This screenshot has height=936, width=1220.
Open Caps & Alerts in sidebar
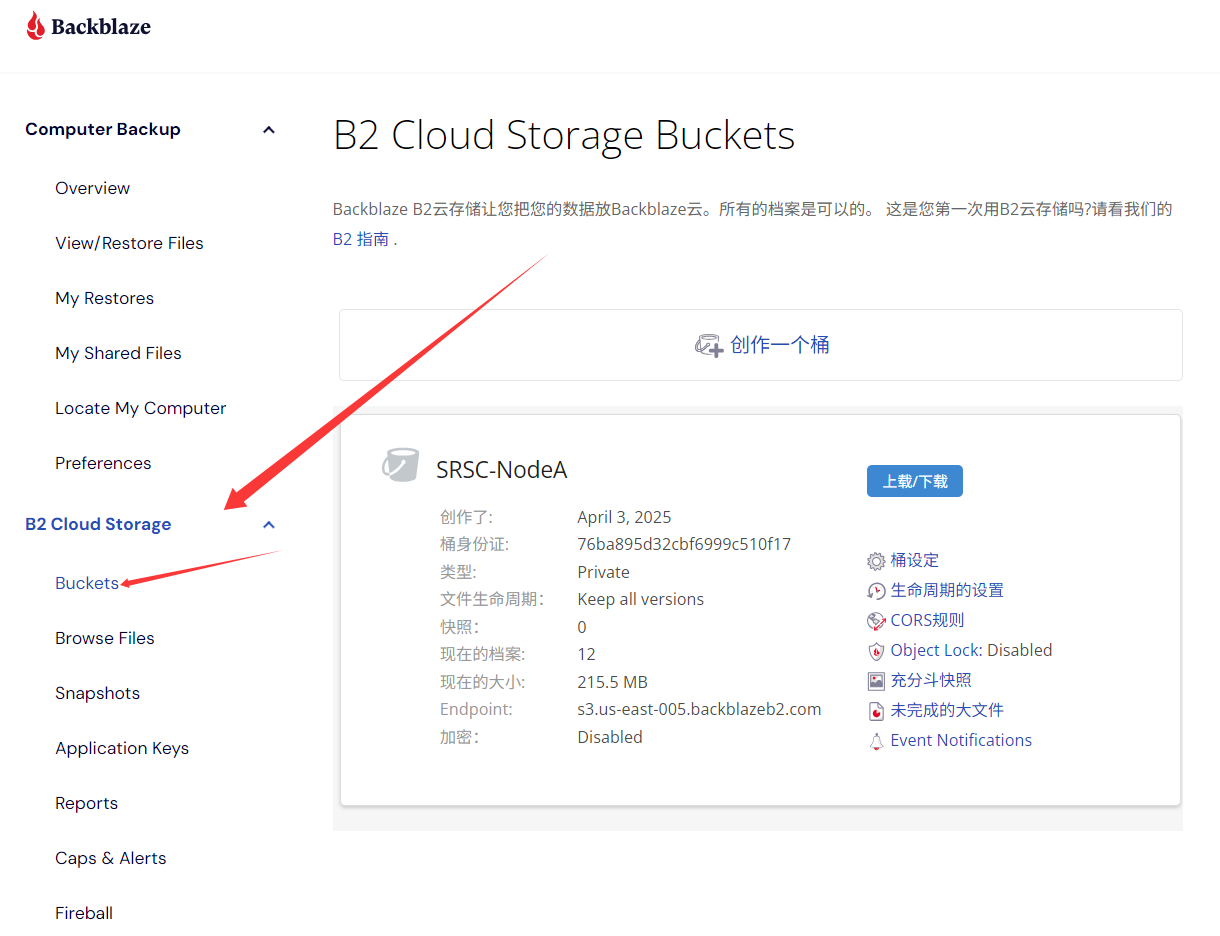(x=111, y=858)
